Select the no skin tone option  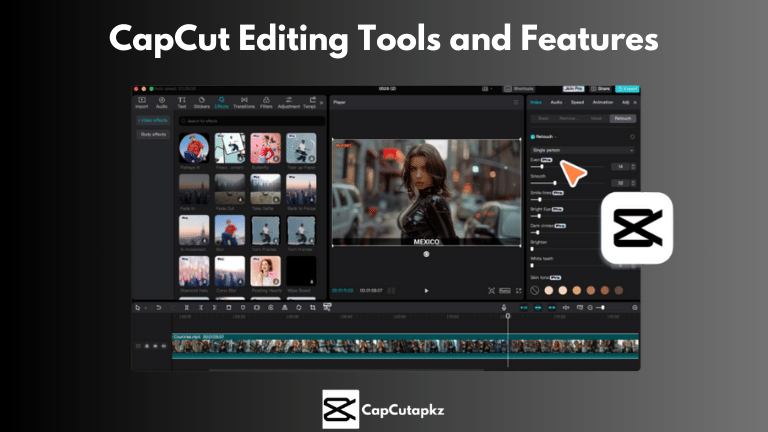[x=535, y=290]
